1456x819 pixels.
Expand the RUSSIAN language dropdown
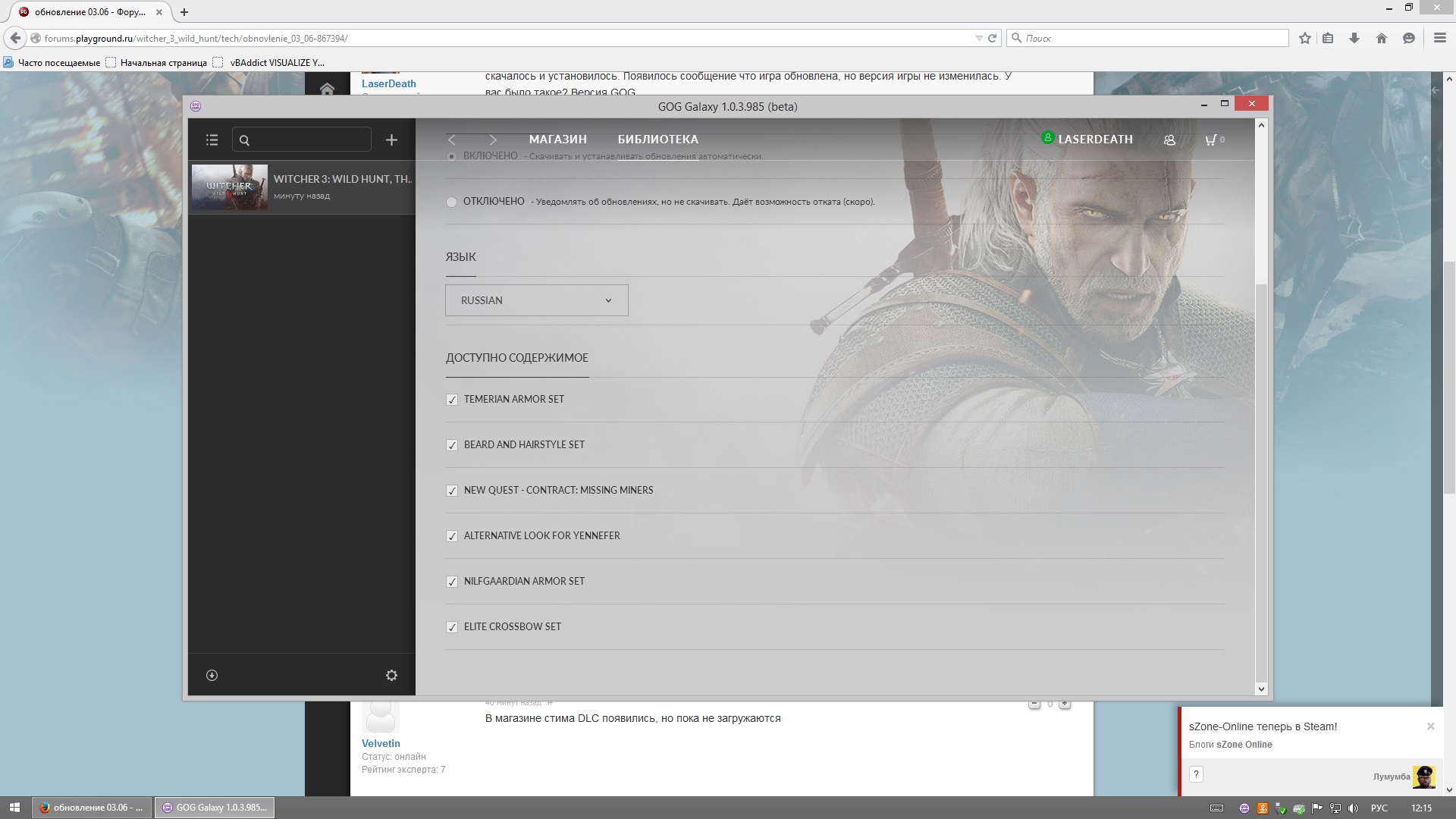(536, 300)
